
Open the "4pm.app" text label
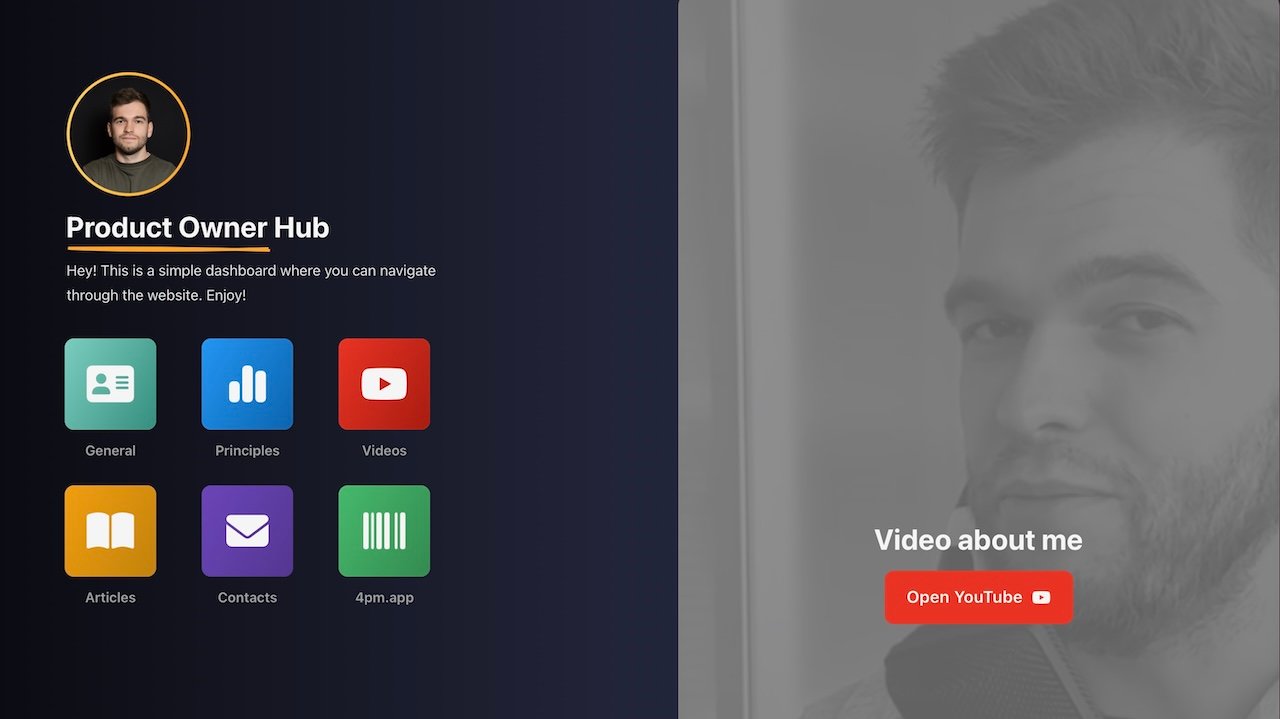coord(384,598)
